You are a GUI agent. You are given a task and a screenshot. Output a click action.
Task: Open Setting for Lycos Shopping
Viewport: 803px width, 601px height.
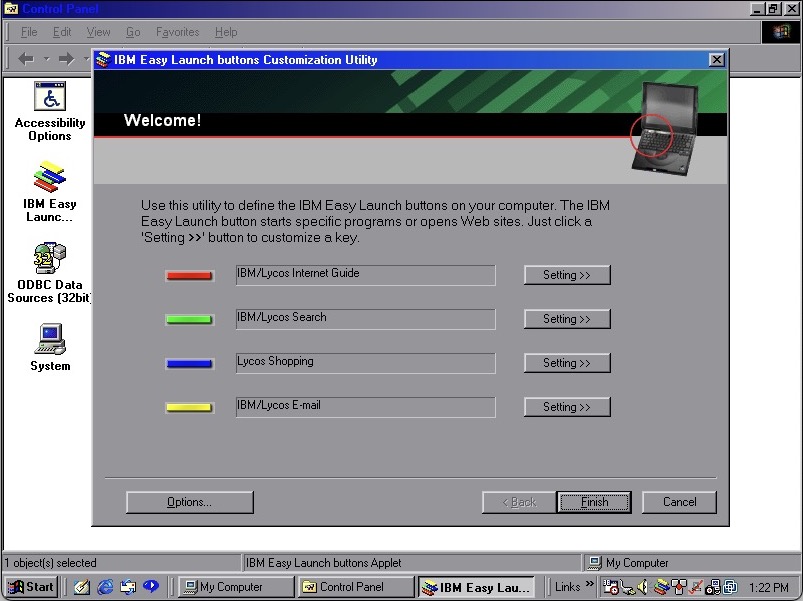(x=566, y=363)
